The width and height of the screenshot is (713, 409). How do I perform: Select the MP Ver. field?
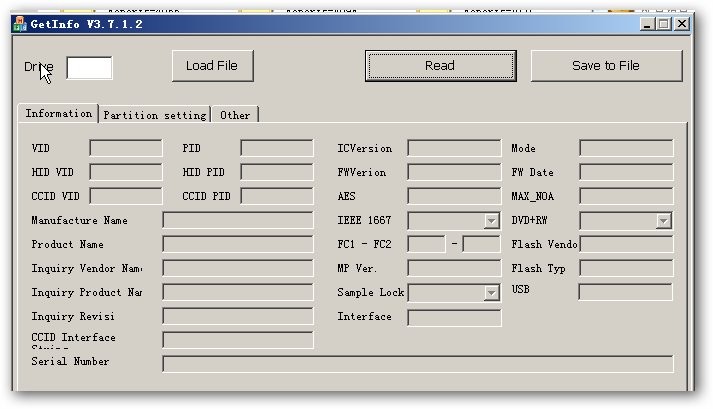point(454,268)
